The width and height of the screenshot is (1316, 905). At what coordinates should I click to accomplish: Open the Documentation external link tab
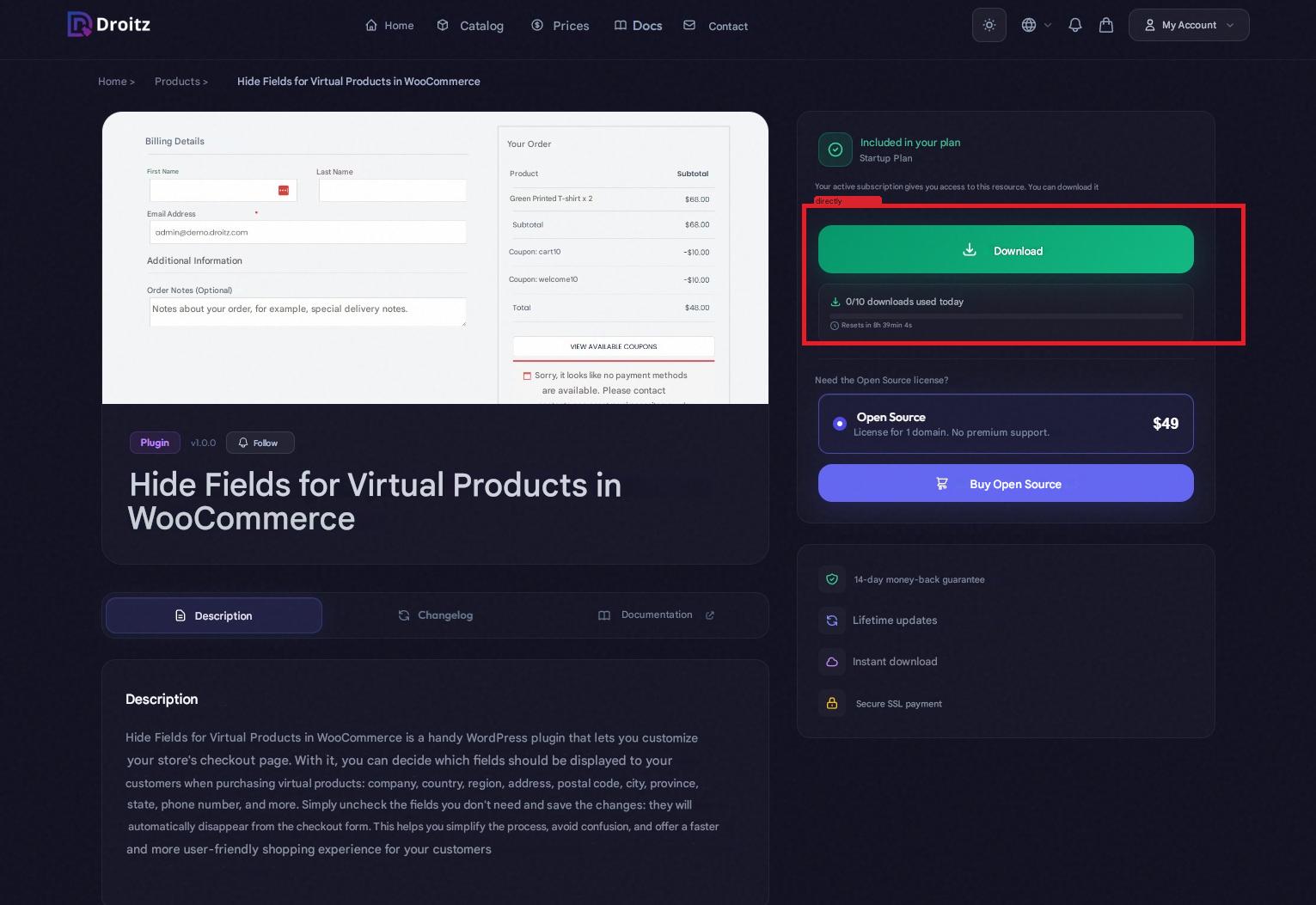click(x=656, y=615)
